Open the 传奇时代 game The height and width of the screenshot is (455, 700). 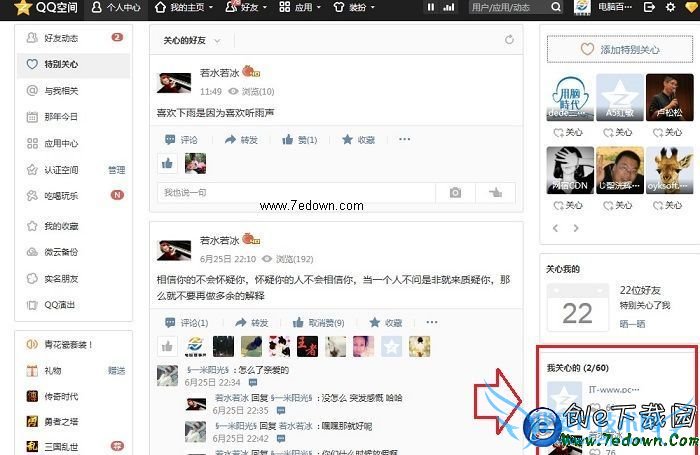point(61,397)
